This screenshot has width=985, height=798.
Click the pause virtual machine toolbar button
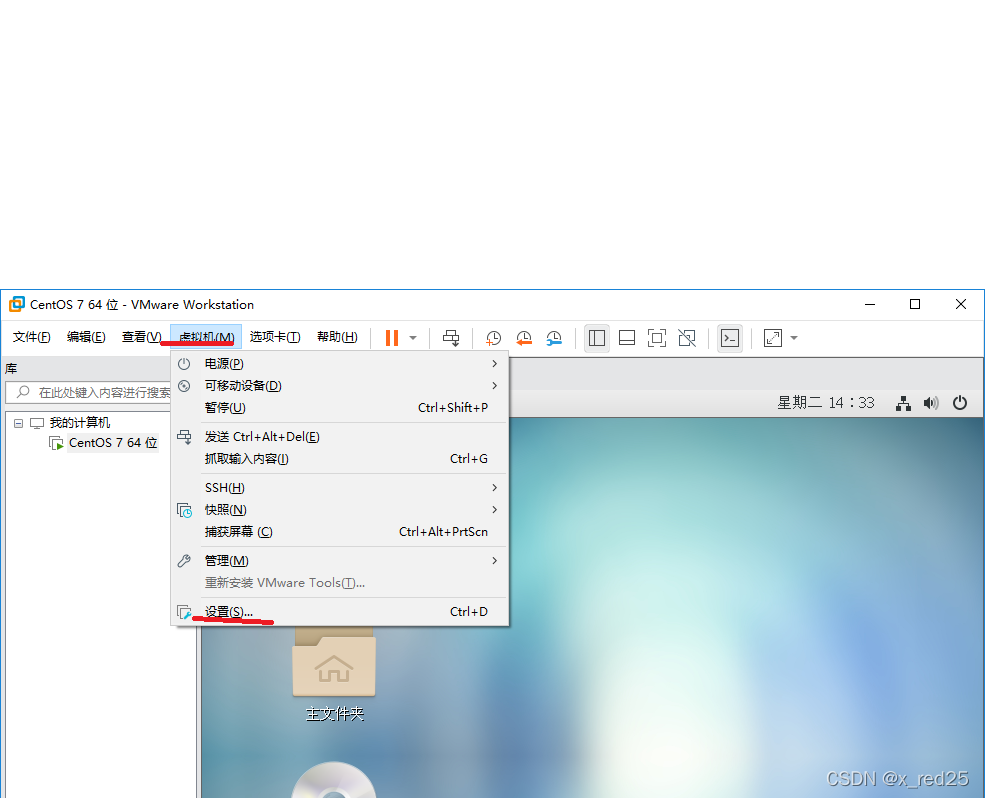click(x=391, y=338)
